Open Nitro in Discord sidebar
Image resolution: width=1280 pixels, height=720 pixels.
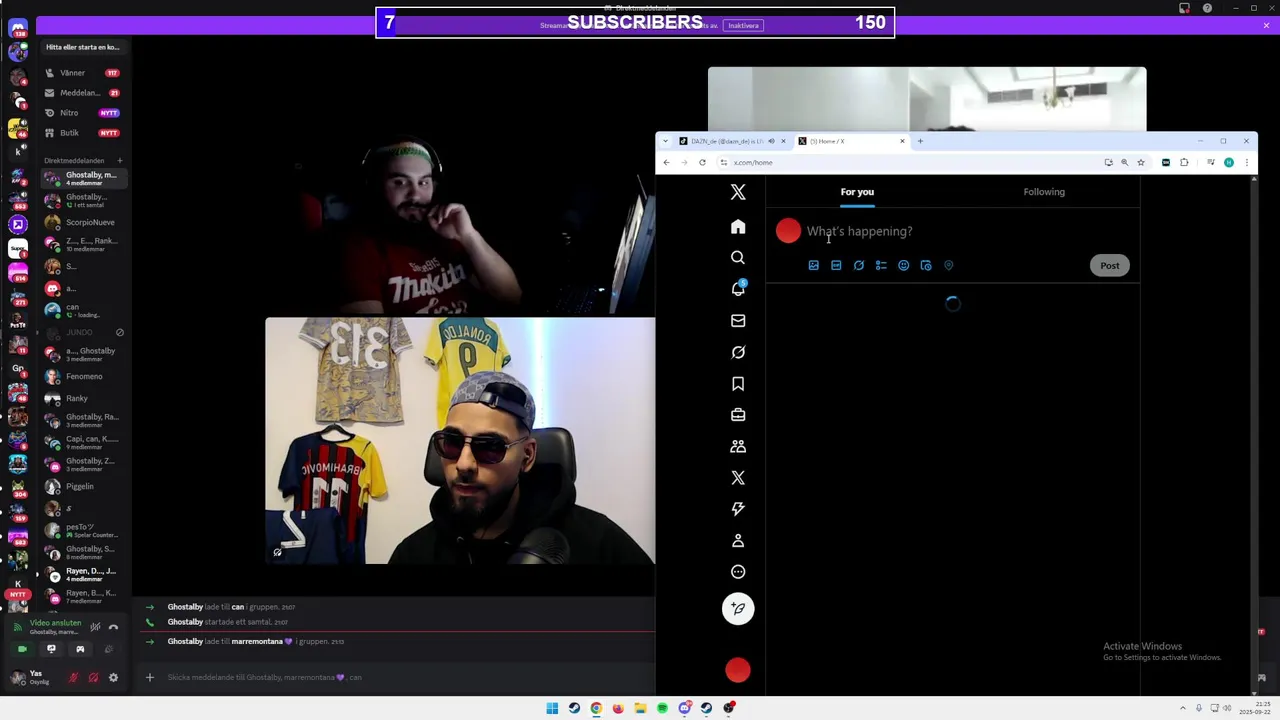tap(82, 113)
